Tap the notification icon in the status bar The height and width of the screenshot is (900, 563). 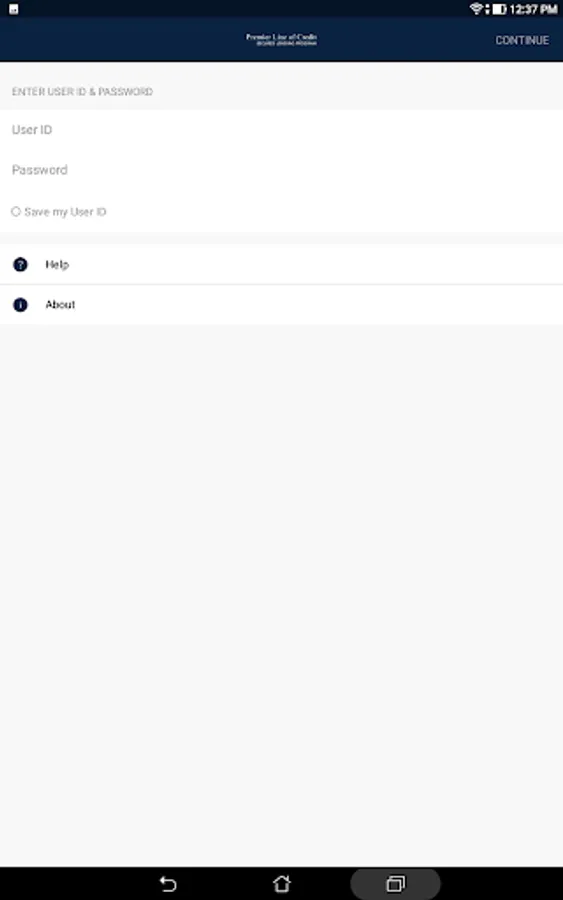(x=14, y=9)
